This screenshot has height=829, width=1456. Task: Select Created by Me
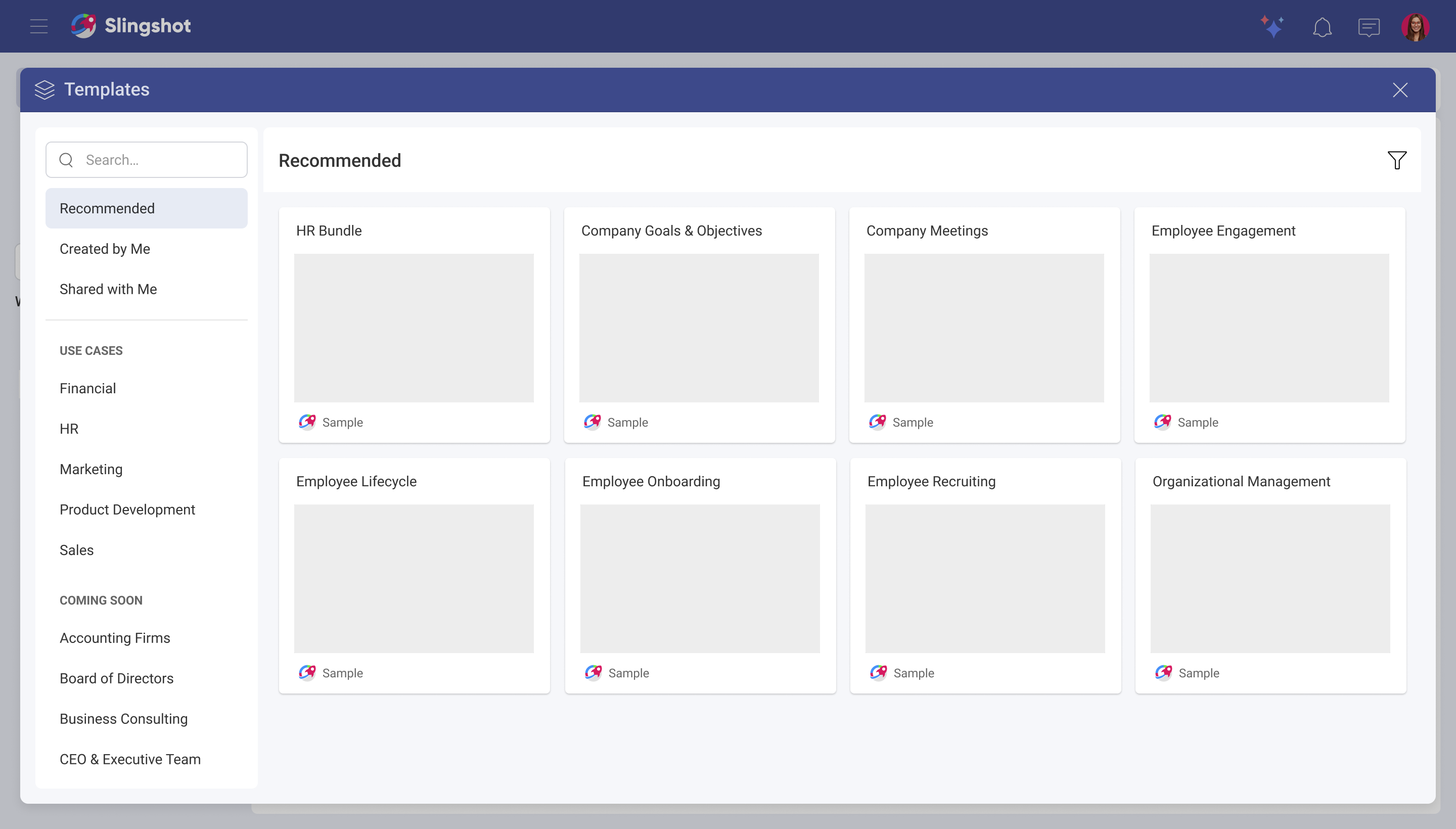[146, 249]
